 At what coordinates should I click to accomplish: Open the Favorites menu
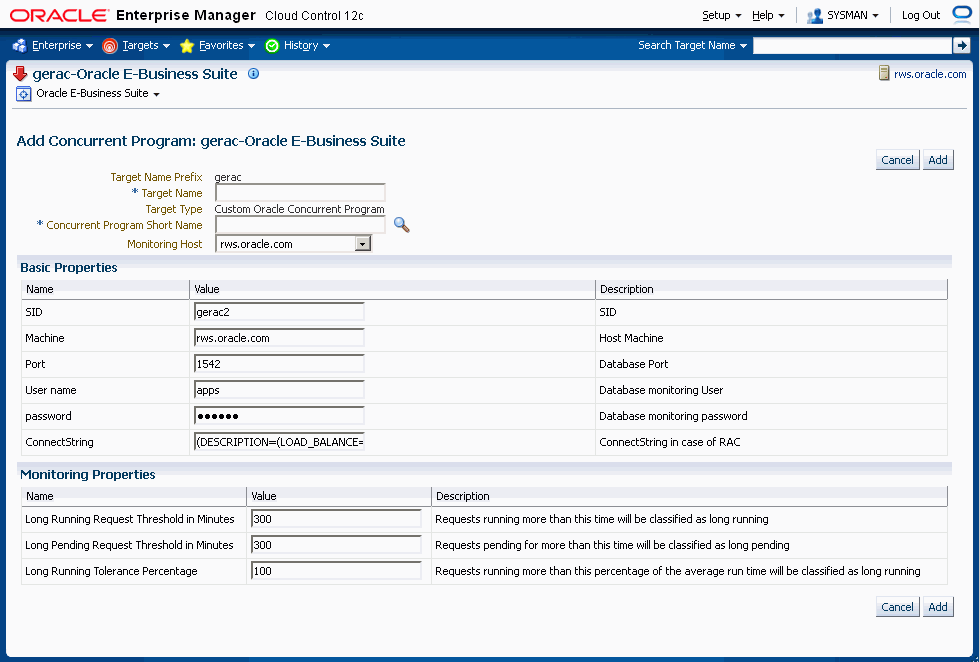click(226, 46)
